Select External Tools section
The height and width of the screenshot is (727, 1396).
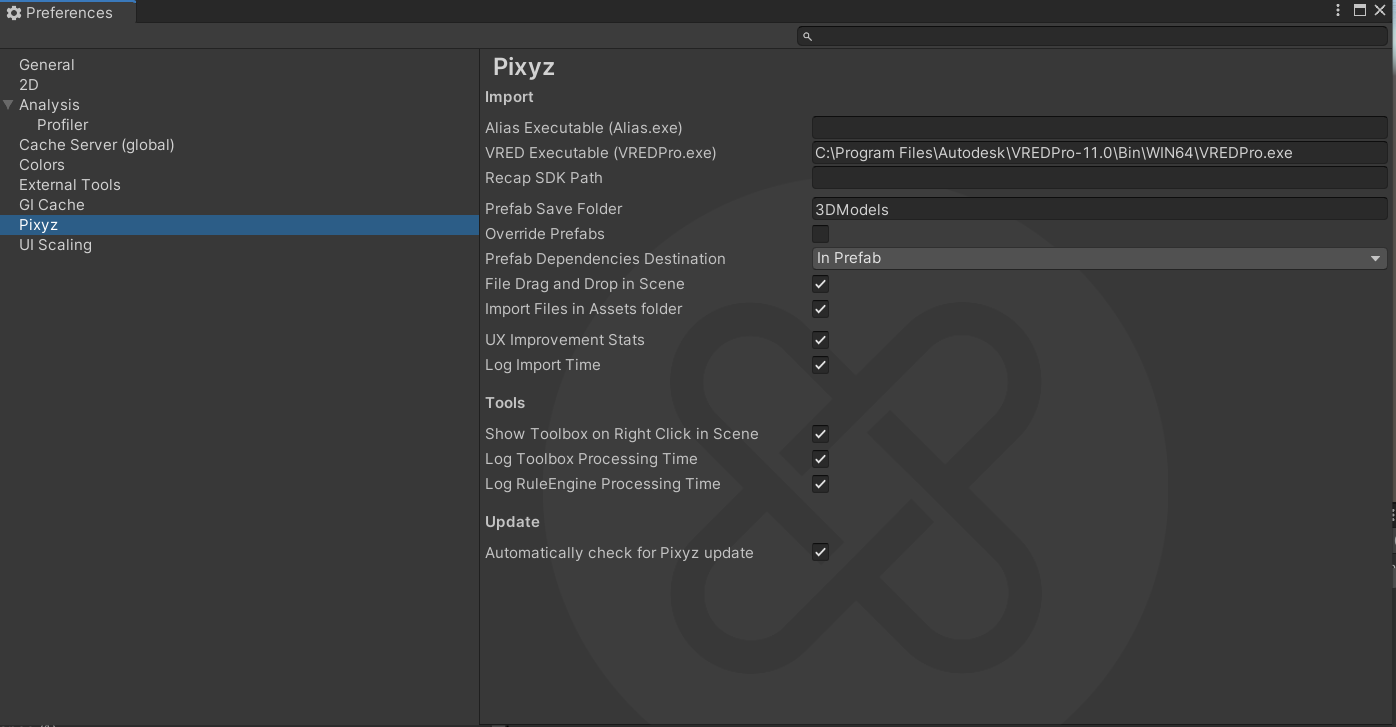70,185
